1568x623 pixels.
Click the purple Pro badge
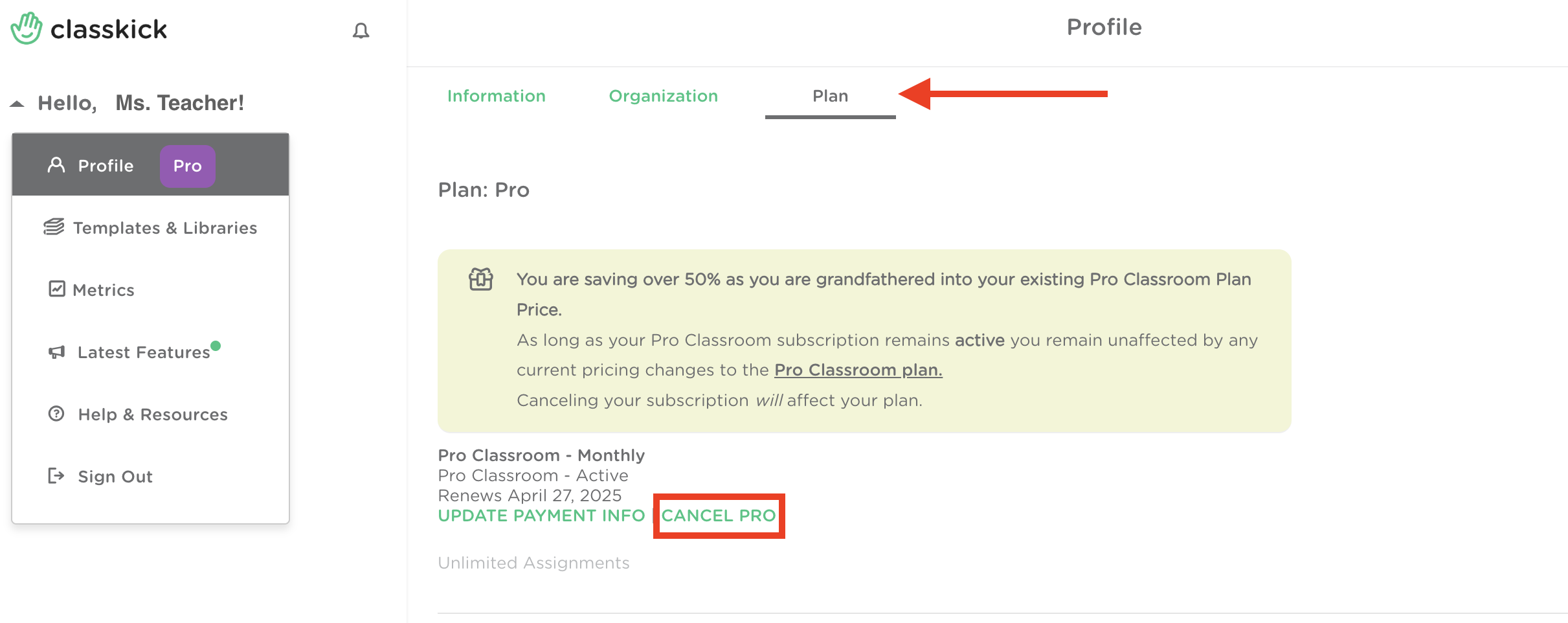(188, 166)
